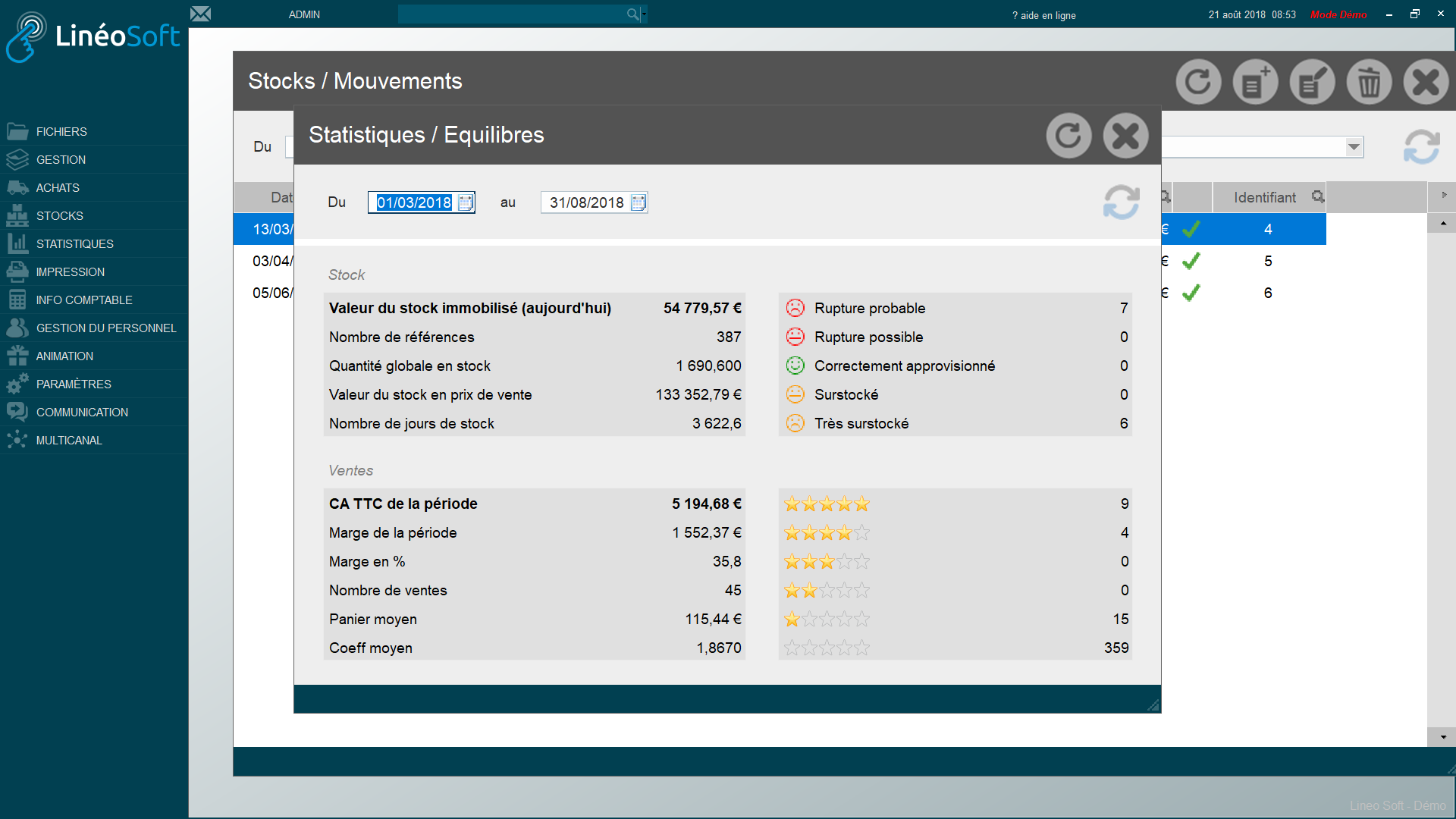Viewport: 1456px width, 819px height.
Task: Close the Stocks / Mouvements window
Action: click(1426, 82)
